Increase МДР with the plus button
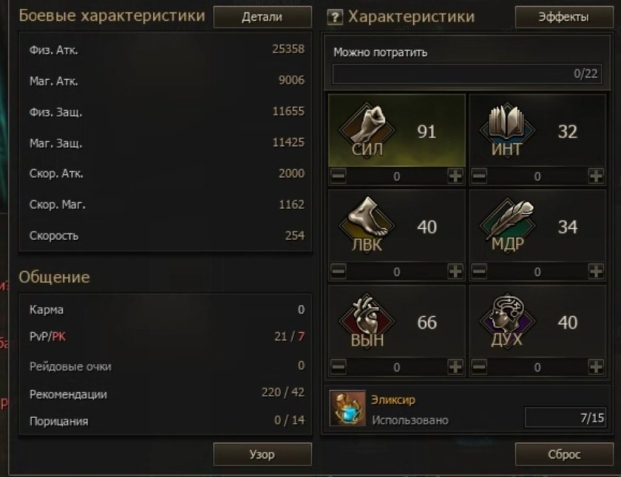The height and width of the screenshot is (477, 621). (x=596, y=271)
